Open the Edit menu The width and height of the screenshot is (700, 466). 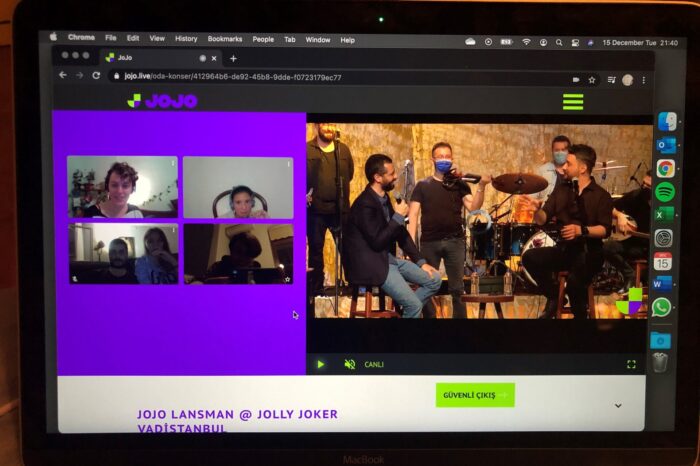point(133,38)
